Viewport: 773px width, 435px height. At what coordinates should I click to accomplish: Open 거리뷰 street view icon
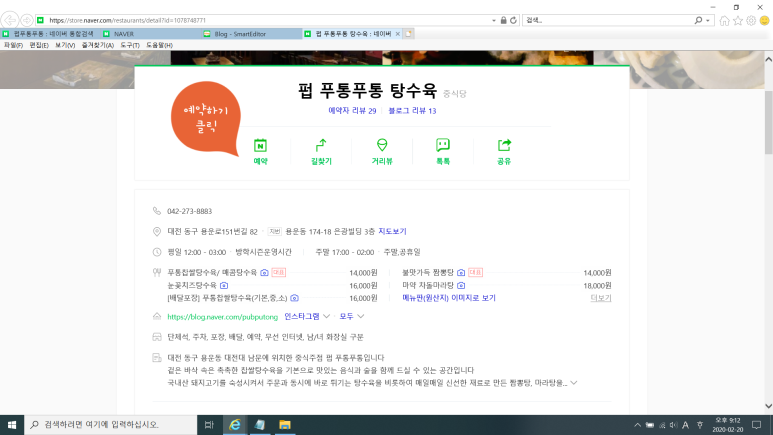click(x=382, y=145)
